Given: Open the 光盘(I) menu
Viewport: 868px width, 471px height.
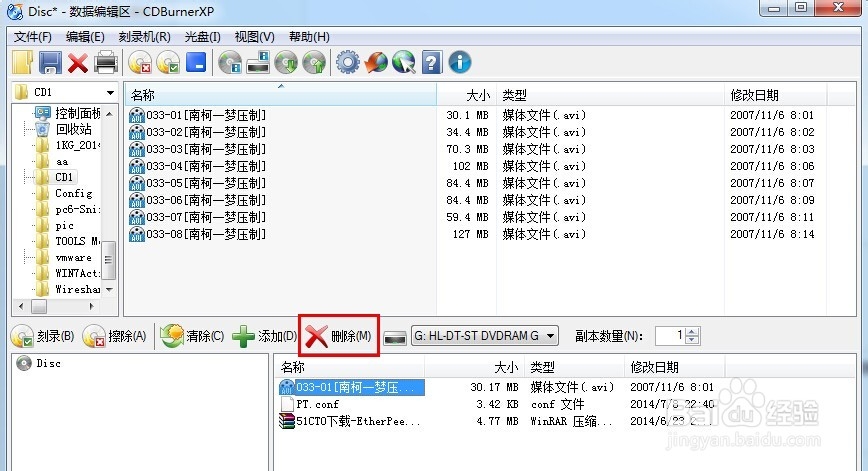Looking at the screenshot, I should [x=202, y=37].
